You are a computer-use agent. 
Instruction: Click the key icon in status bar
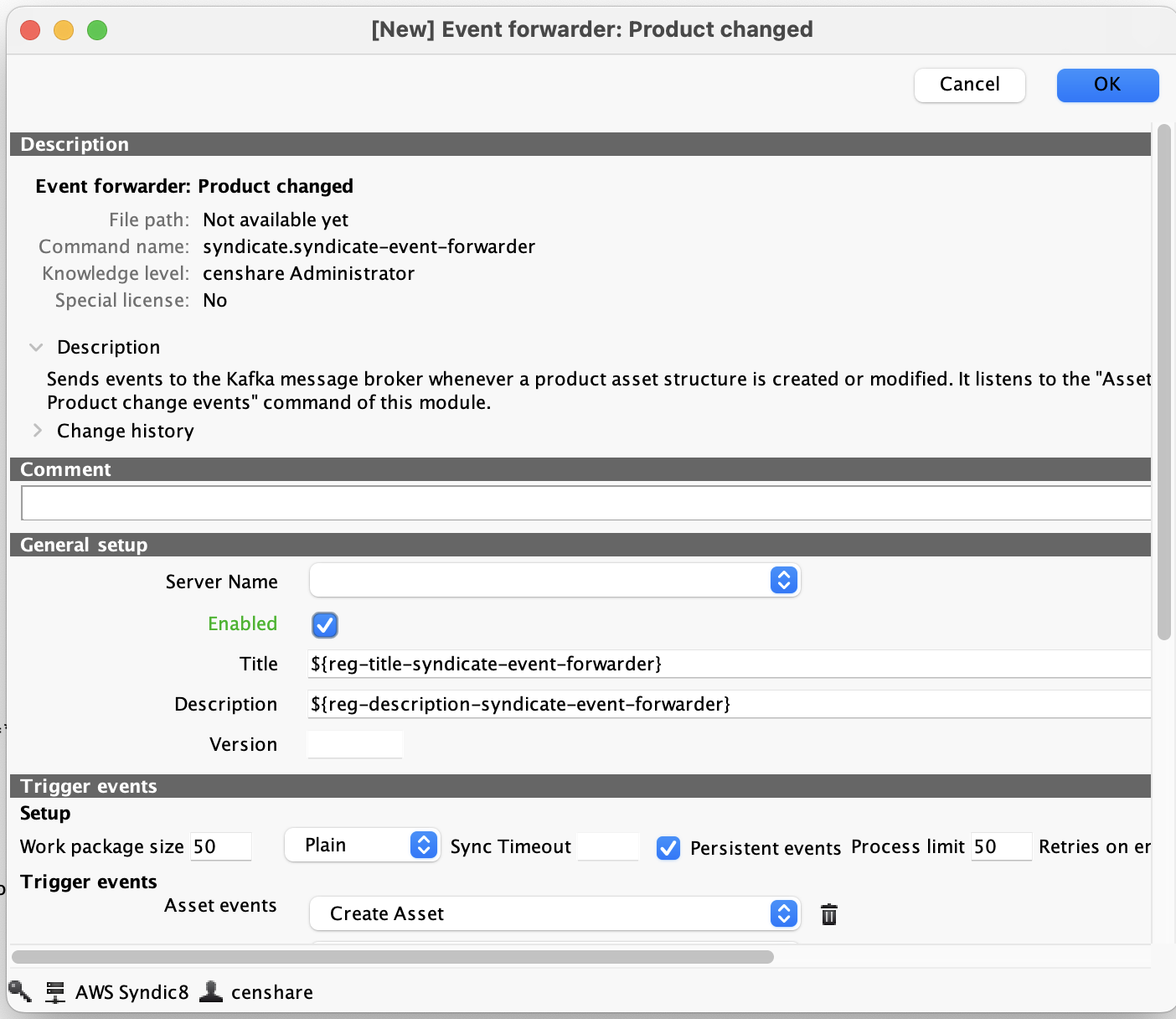point(20,992)
